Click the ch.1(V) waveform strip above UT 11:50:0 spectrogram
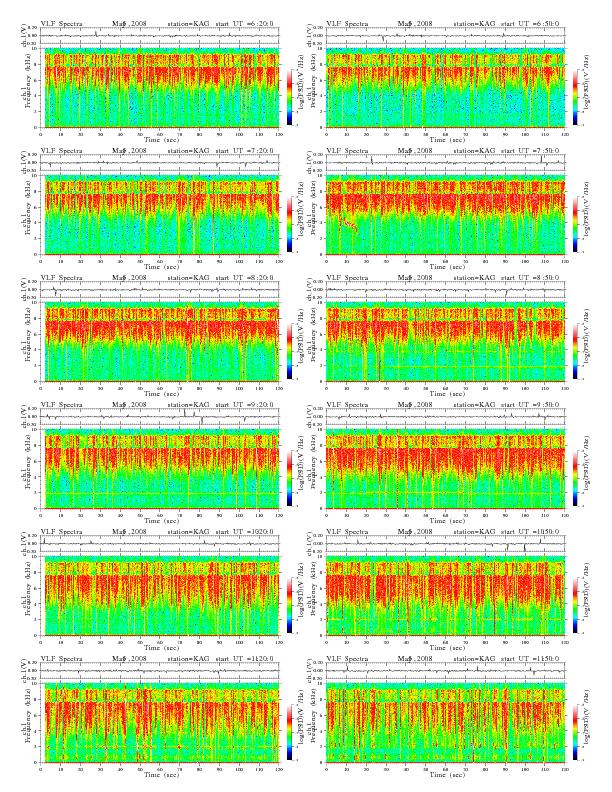Screen dimensions: 612x792 tap(445, 671)
